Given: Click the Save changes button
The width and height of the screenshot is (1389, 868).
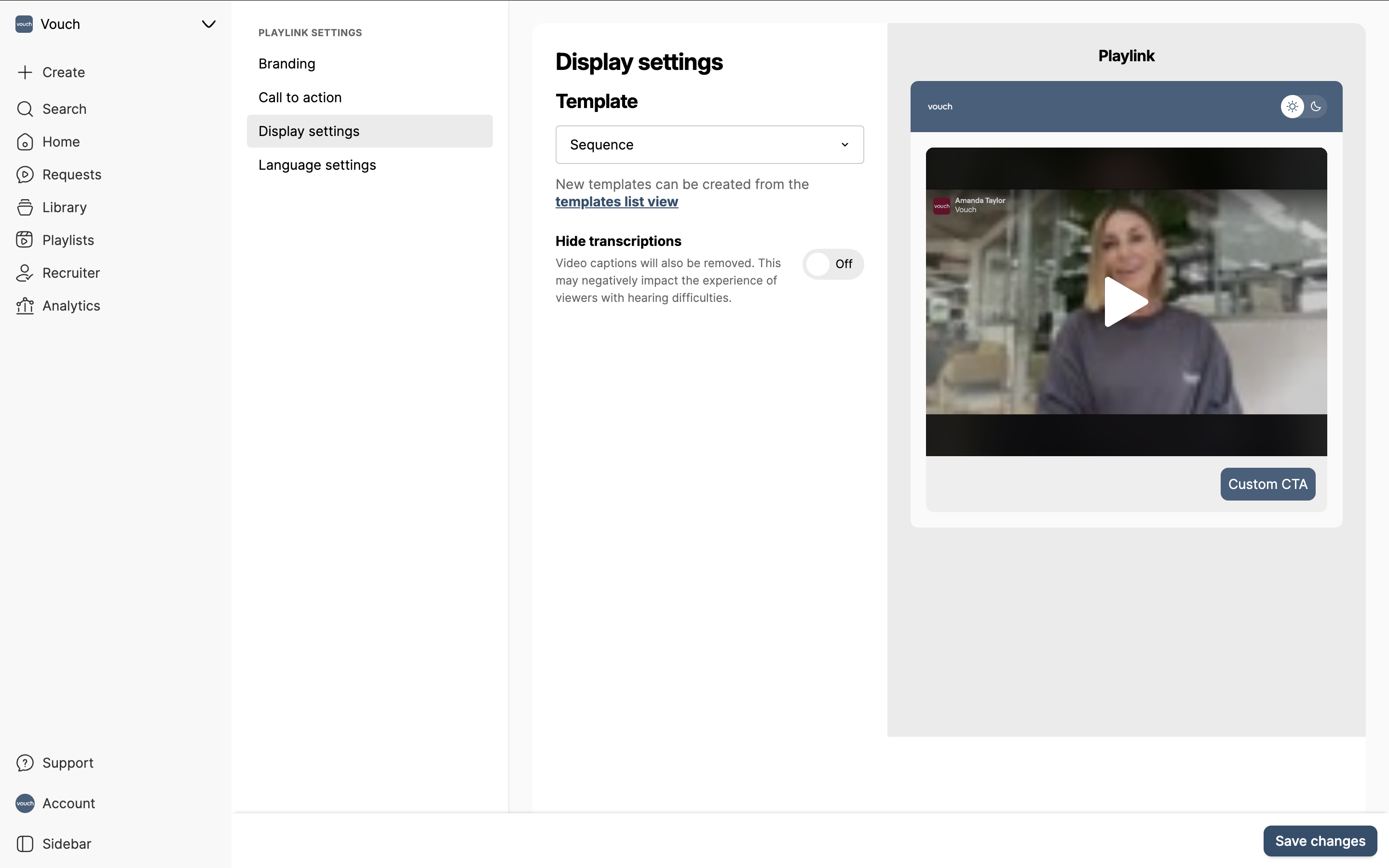Looking at the screenshot, I should tap(1320, 841).
